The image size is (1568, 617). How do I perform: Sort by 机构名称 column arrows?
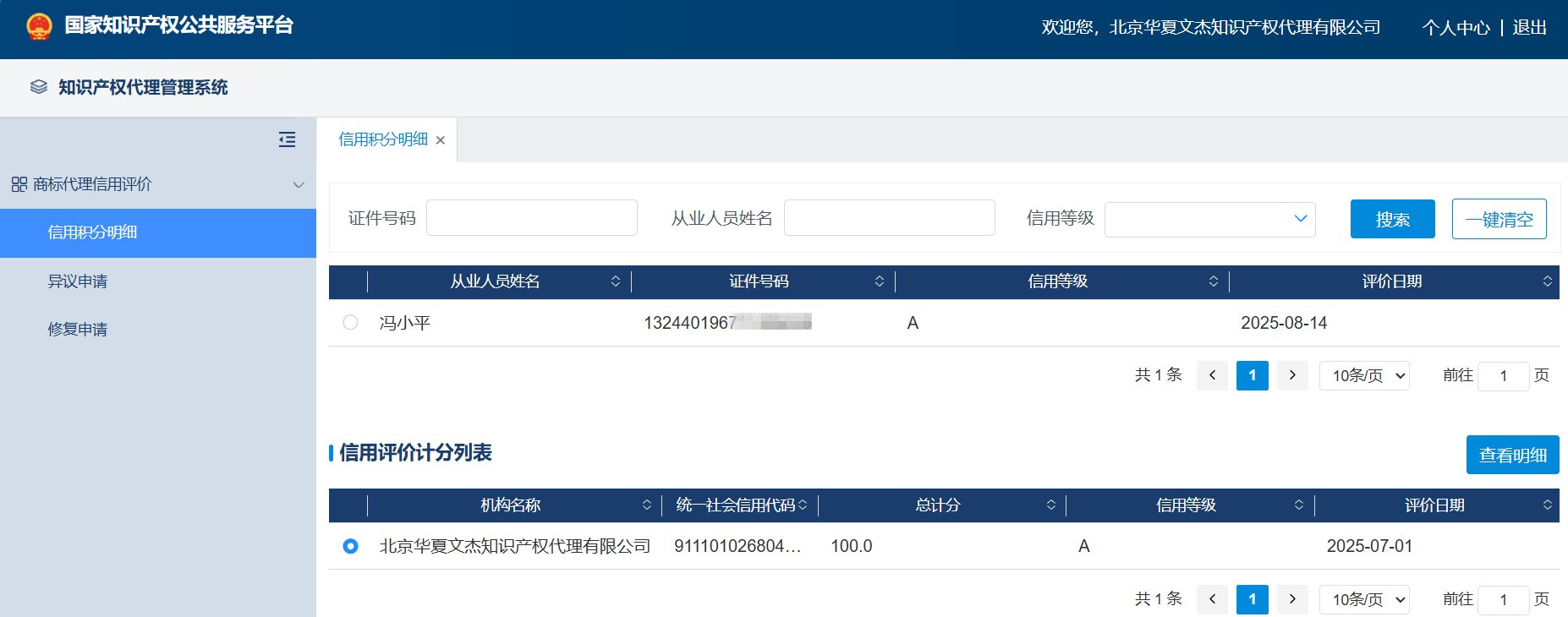coord(647,505)
